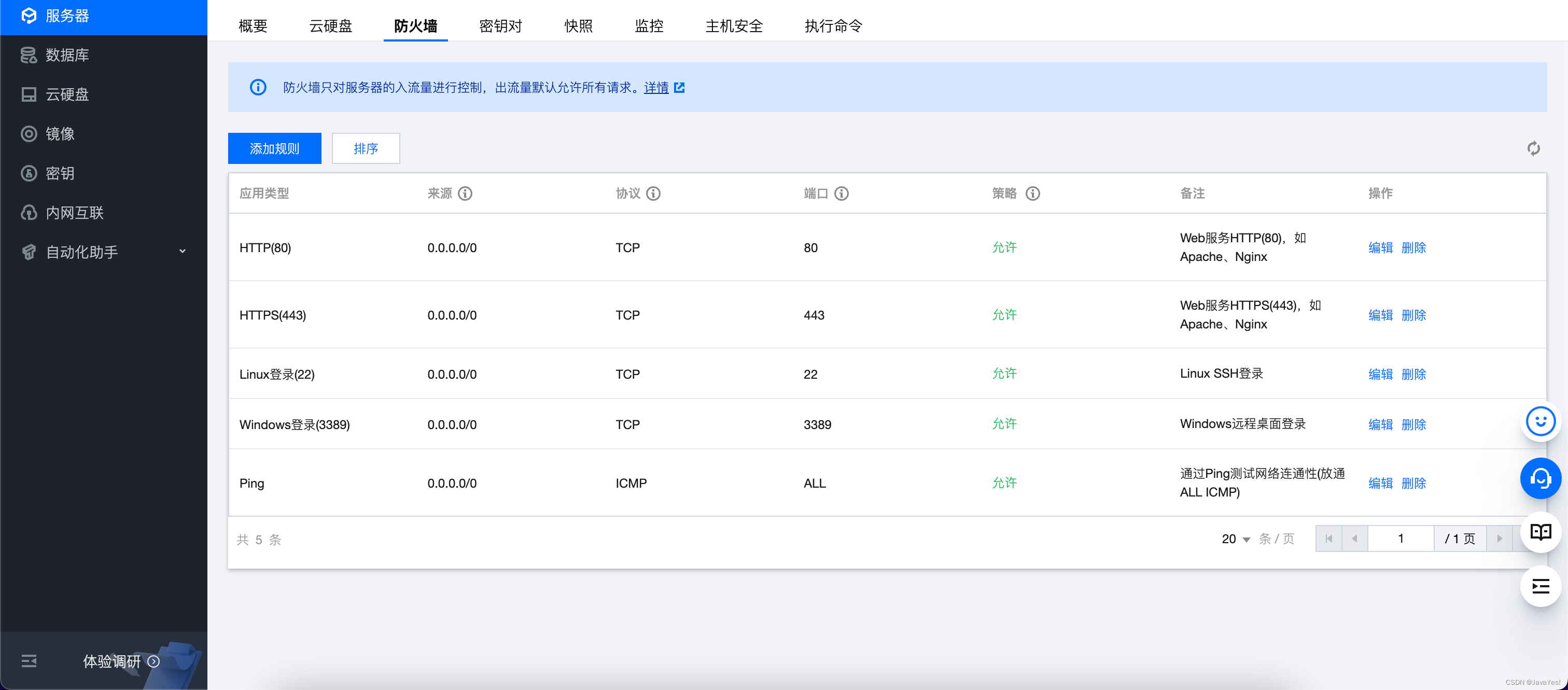
Task: Open the customer support headset button
Action: click(1540, 479)
